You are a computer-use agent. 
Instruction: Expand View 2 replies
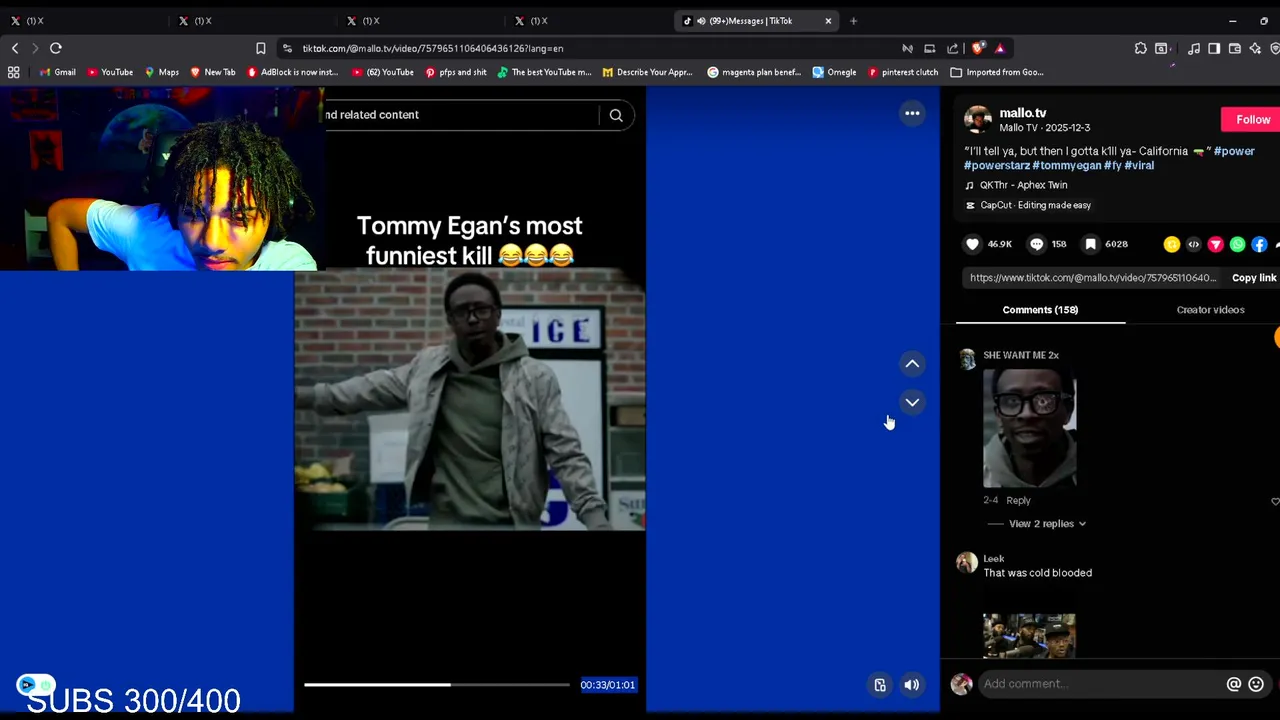1047,524
